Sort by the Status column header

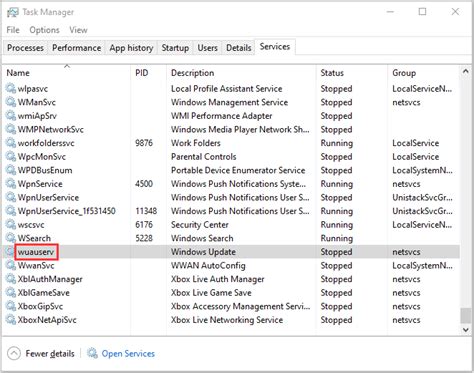pyautogui.click(x=352, y=73)
